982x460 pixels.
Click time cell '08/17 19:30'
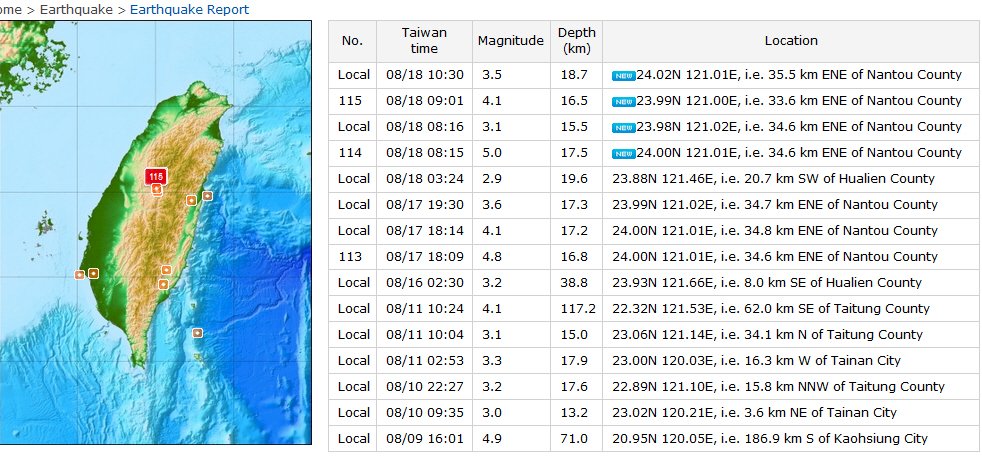tap(425, 205)
